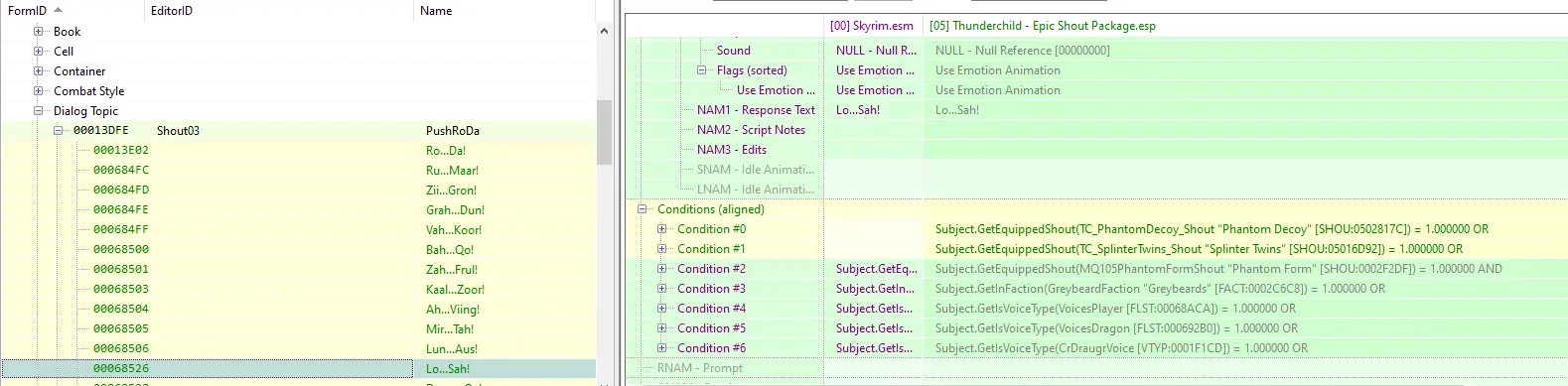Collapse the 00013DFE Shout03 topic
Viewport: 1568px width, 386px height.
pyautogui.click(x=59, y=130)
